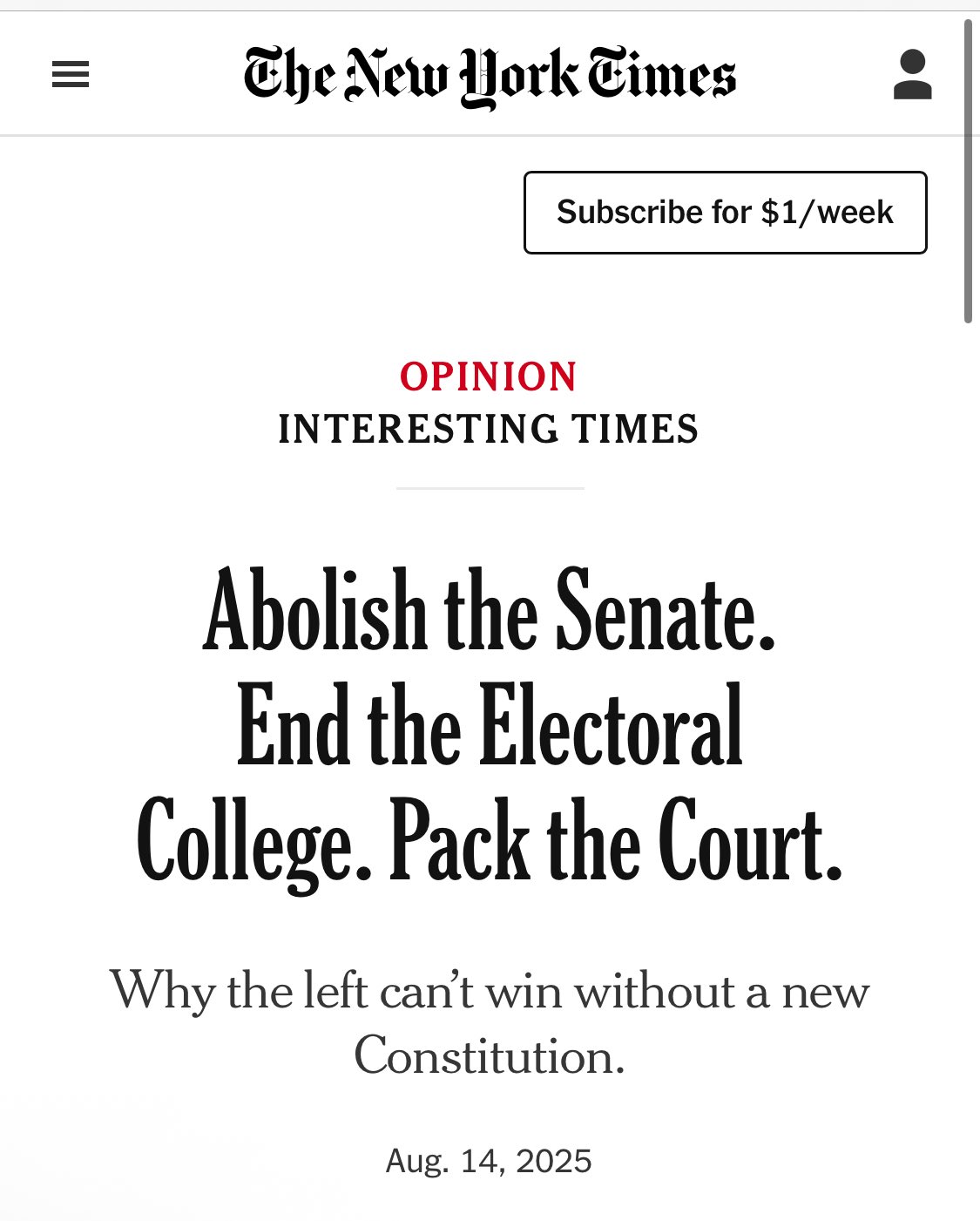Image resolution: width=980 pixels, height=1221 pixels.
Task: Click the subheading 'Why the left can't win'
Action: coord(336,993)
